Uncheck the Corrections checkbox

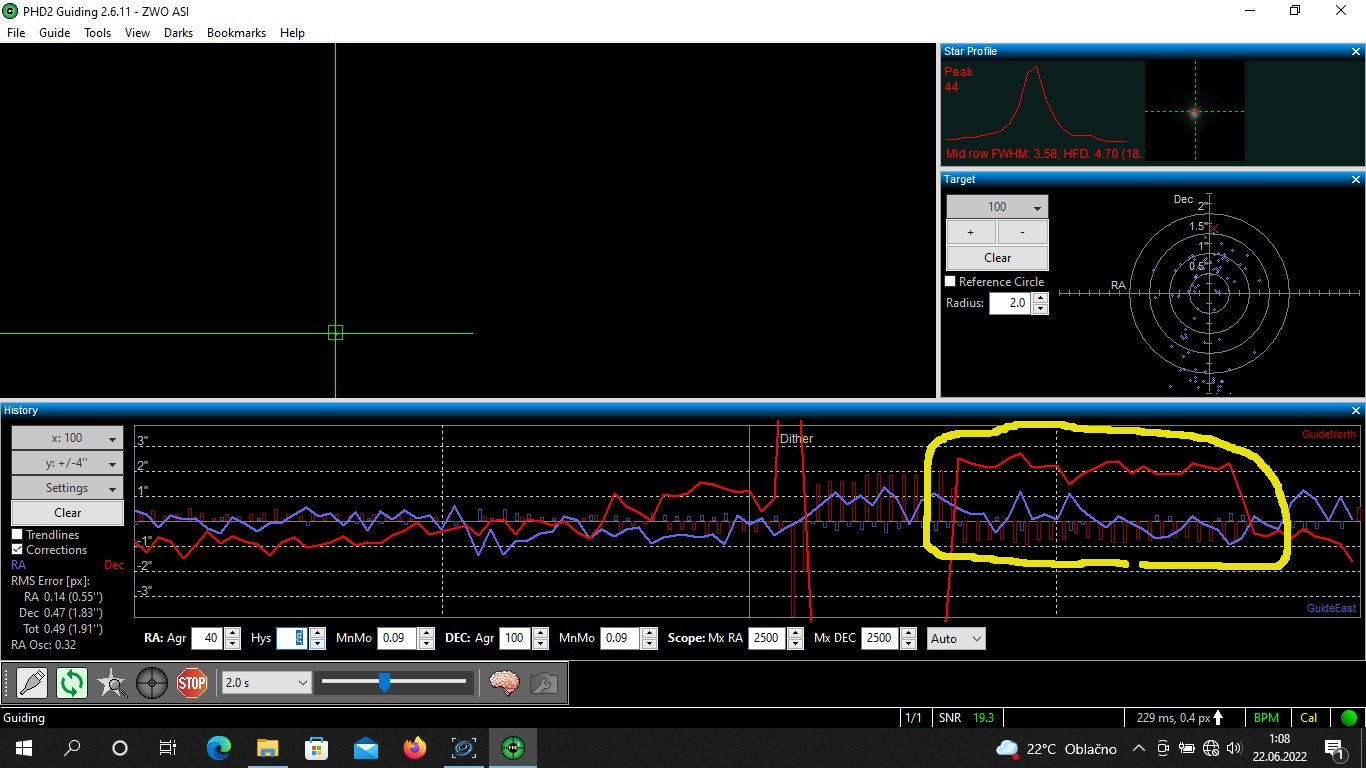17,550
